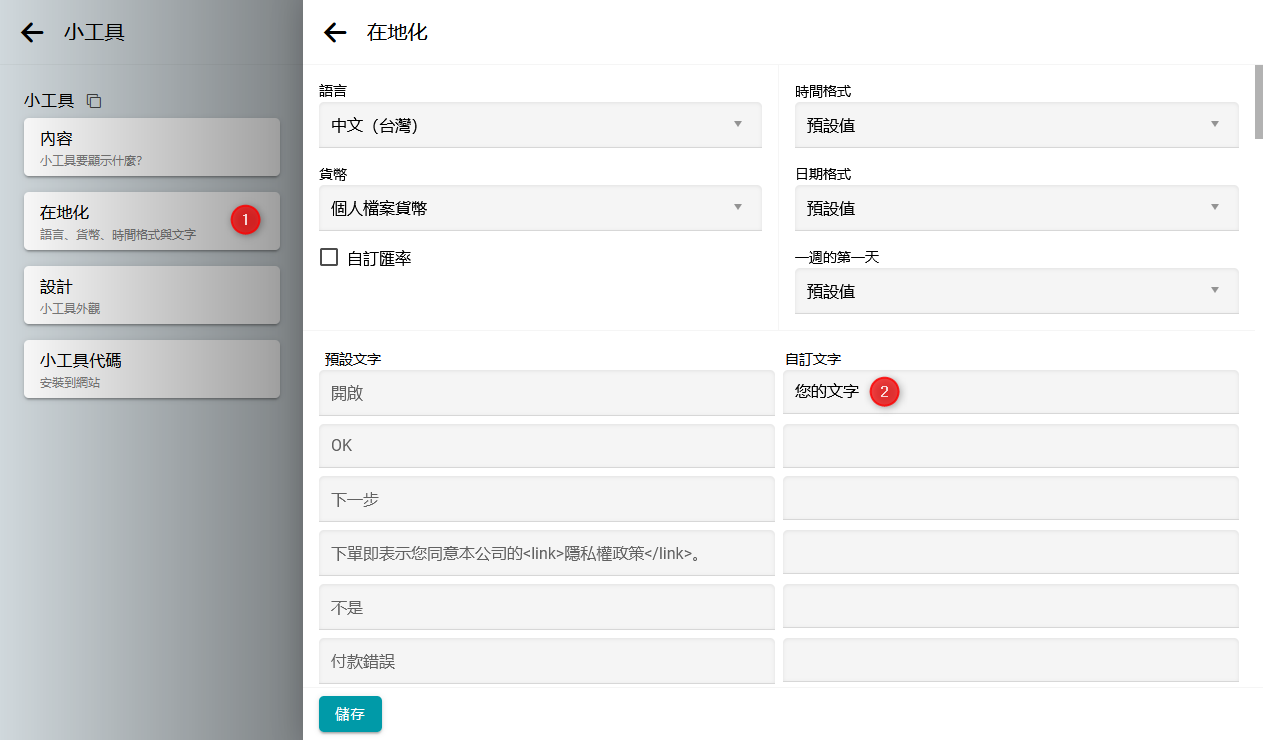The width and height of the screenshot is (1263, 740).
Task: Click custom text field for OK
Action: click(x=1010, y=445)
